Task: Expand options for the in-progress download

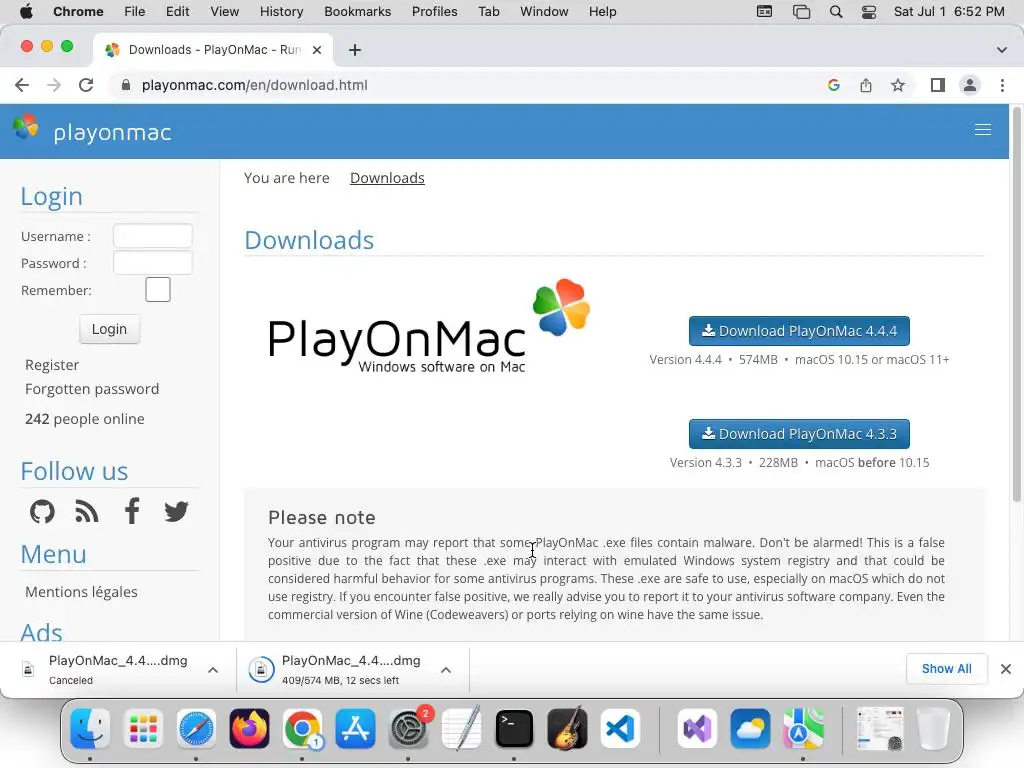Action: click(x=446, y=670)
